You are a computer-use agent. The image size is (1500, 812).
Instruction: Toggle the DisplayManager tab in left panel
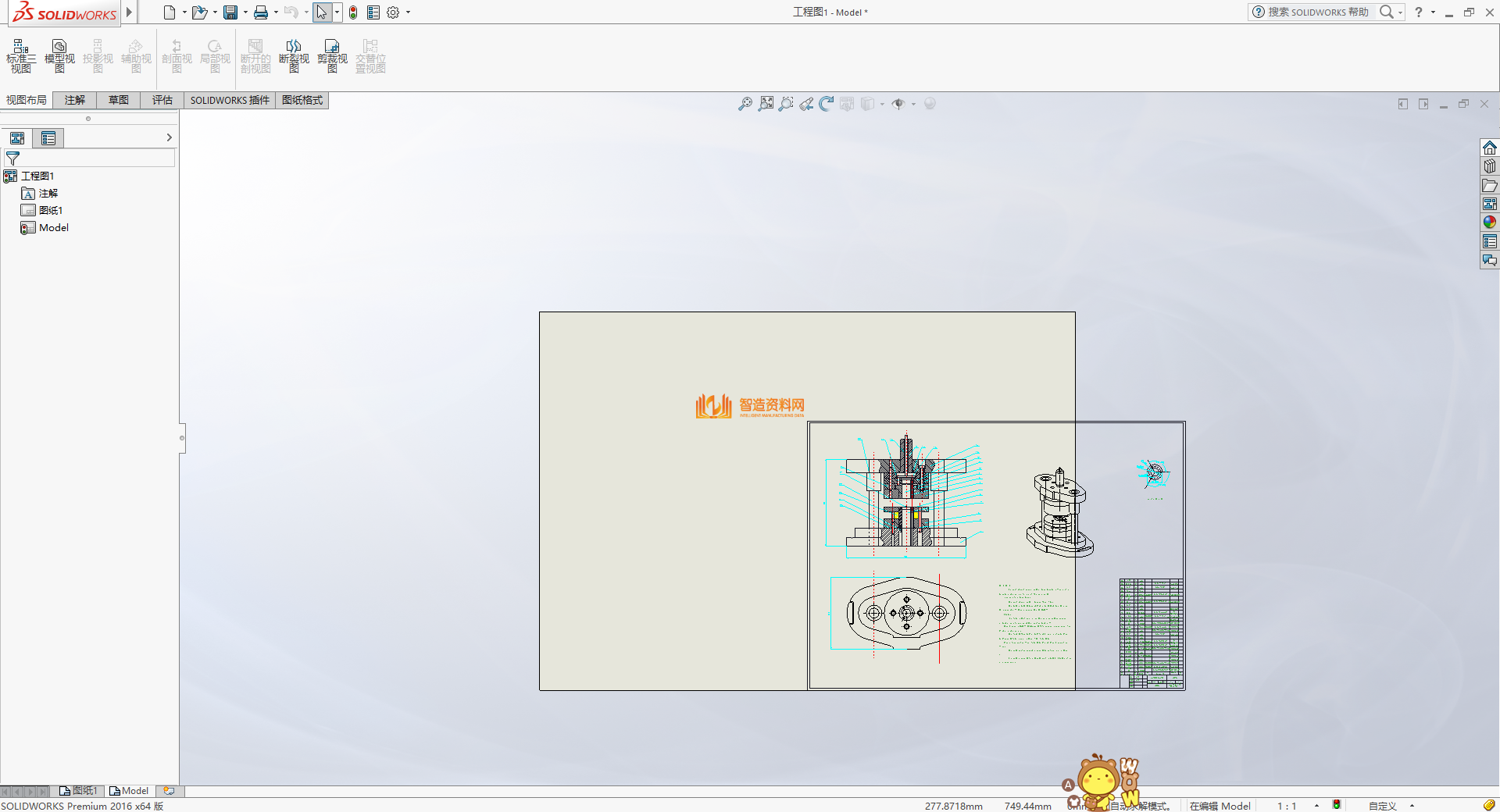coord(48,138)
